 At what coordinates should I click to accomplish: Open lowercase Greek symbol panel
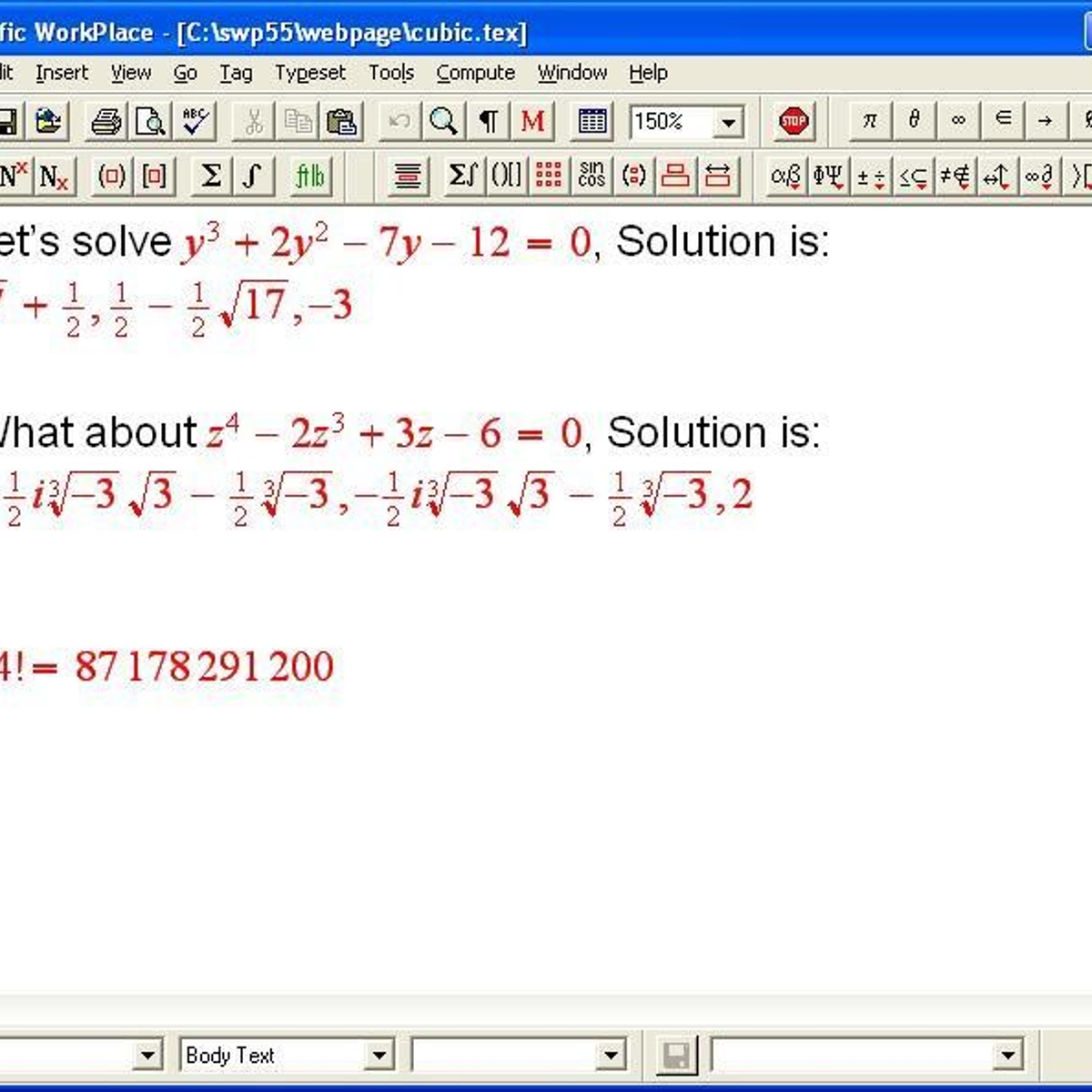point(784,176)
